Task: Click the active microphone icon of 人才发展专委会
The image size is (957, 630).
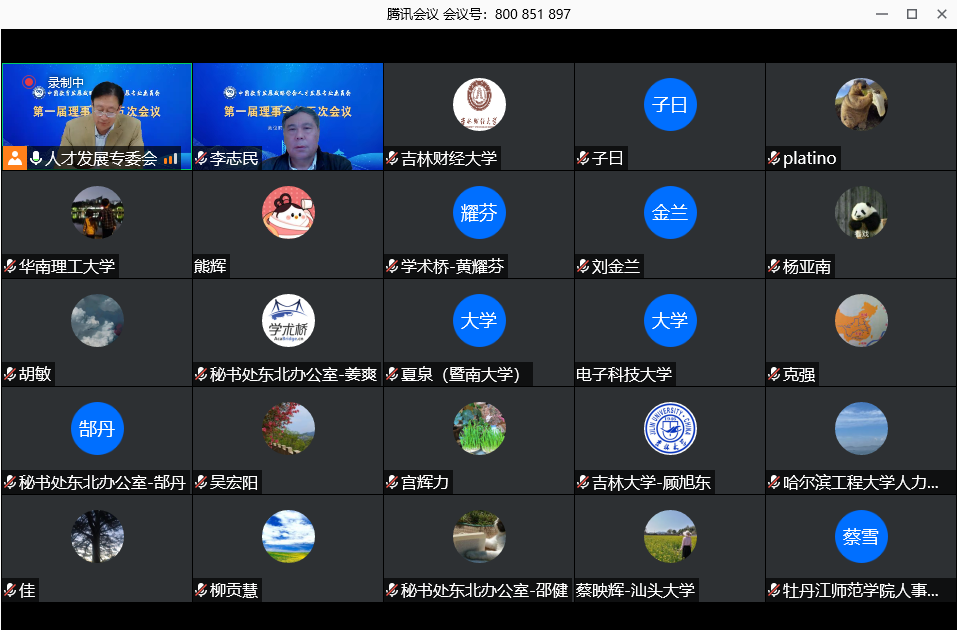Action: [37, 158]
